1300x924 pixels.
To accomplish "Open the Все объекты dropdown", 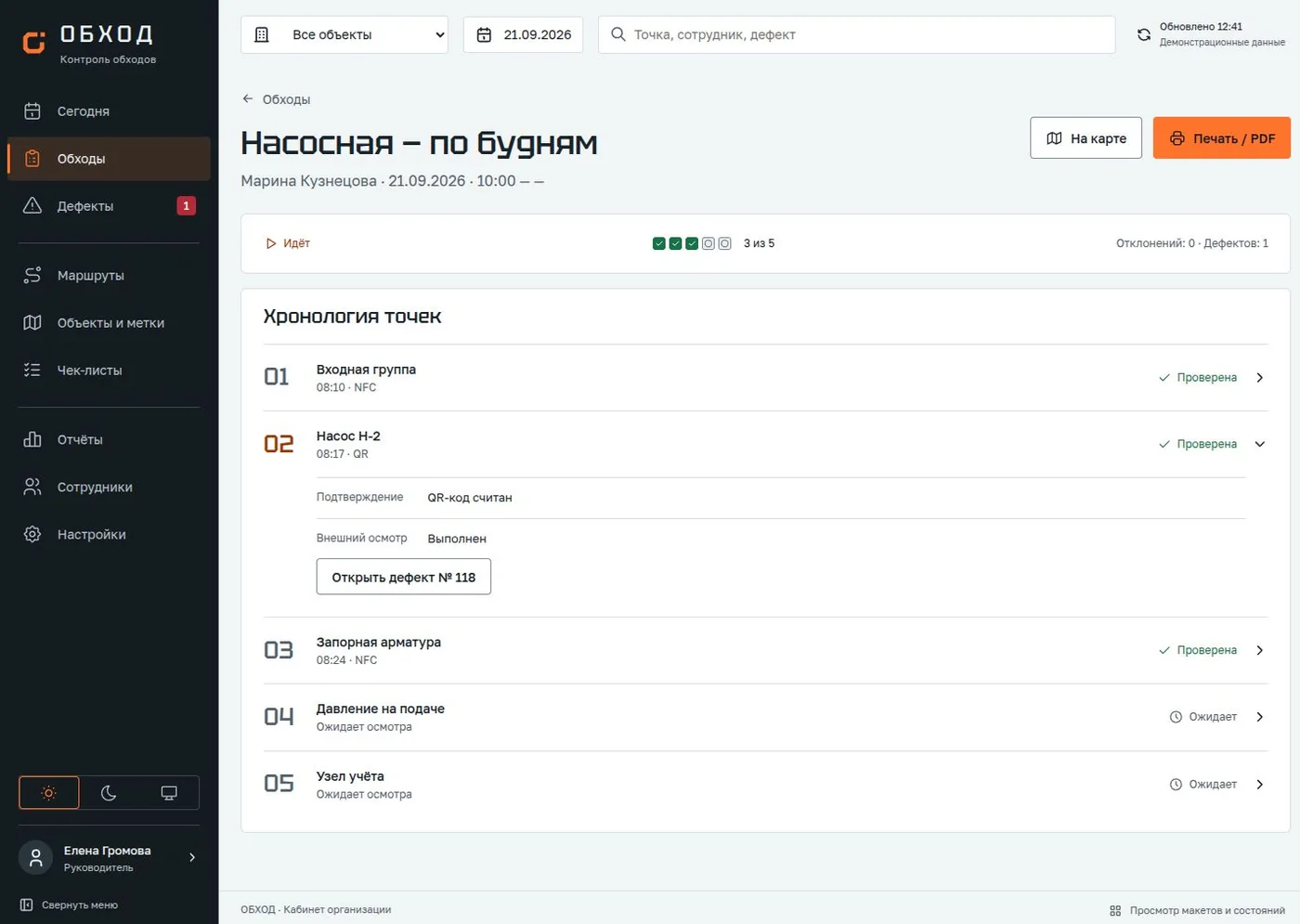I will [344, 34].
